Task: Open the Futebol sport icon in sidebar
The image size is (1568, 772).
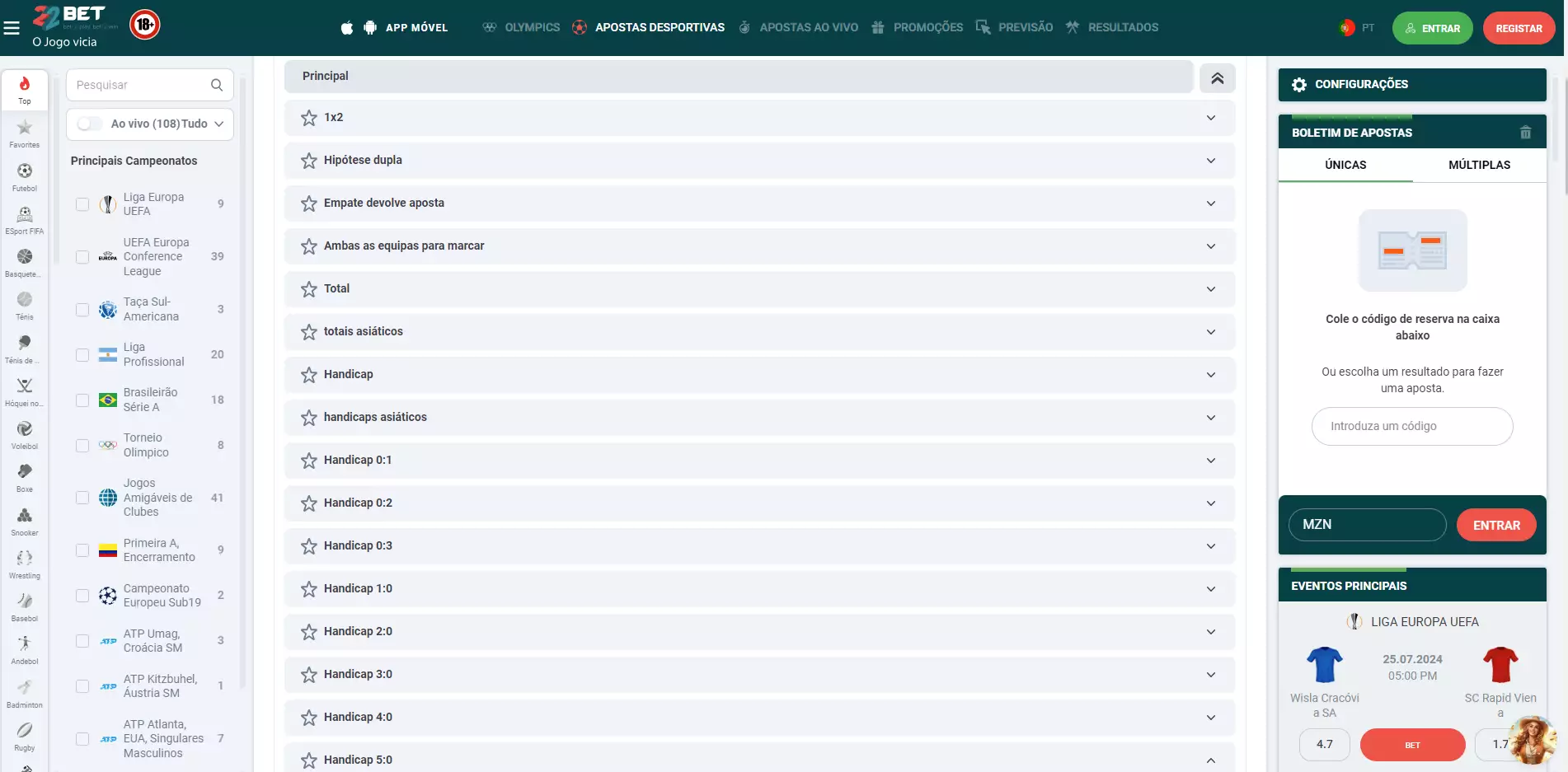Action: [x=25, y=176]
